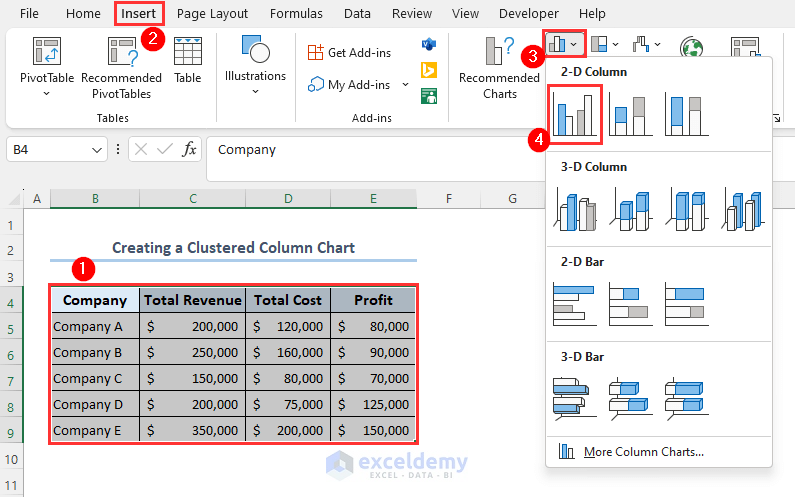795x497 pixels.
Task: Select column B header
Action: click(x=95, y=199)
